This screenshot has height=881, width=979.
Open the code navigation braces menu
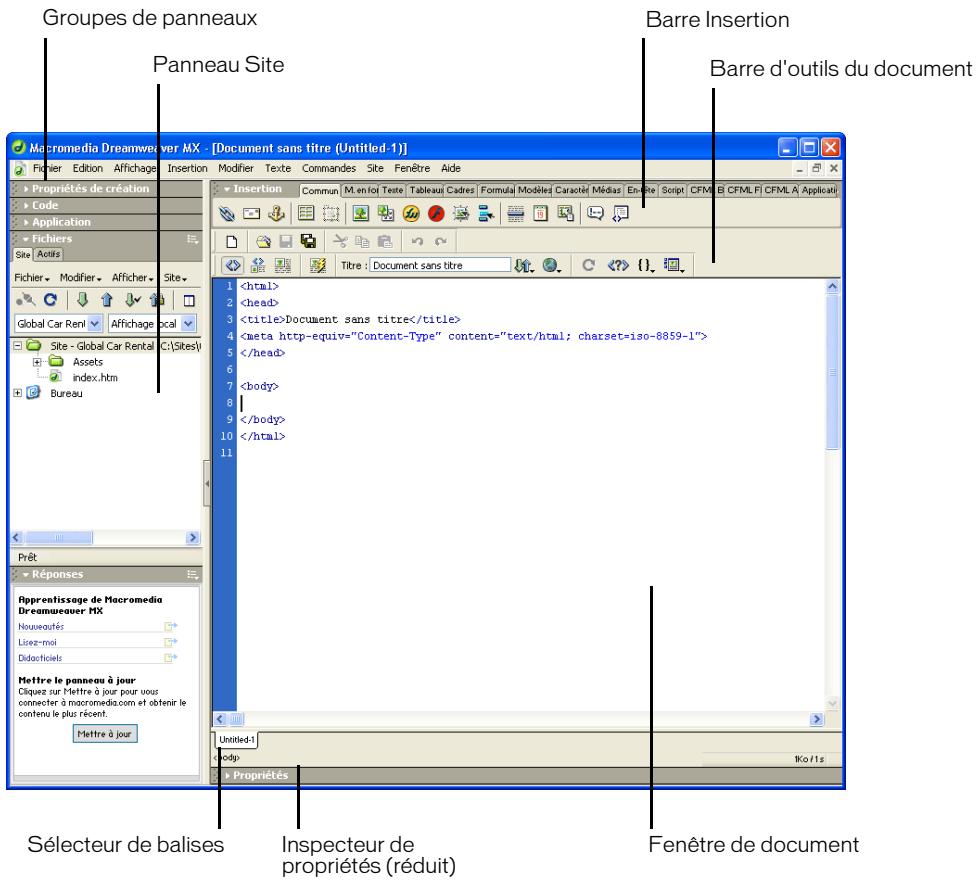pyautogui.click(x=646, y=265)
